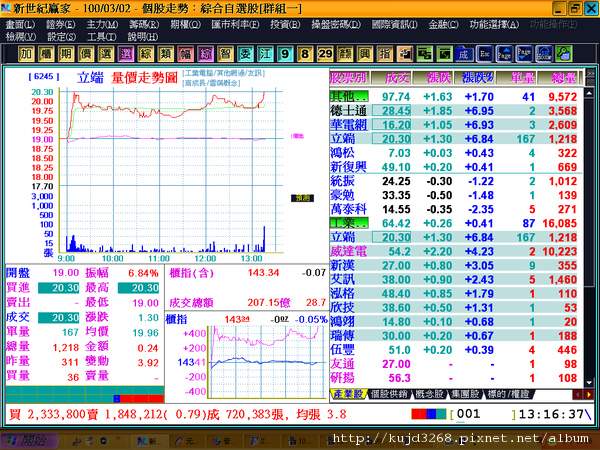Click the tab strip right yellow arrow

(x=589, y=395)
